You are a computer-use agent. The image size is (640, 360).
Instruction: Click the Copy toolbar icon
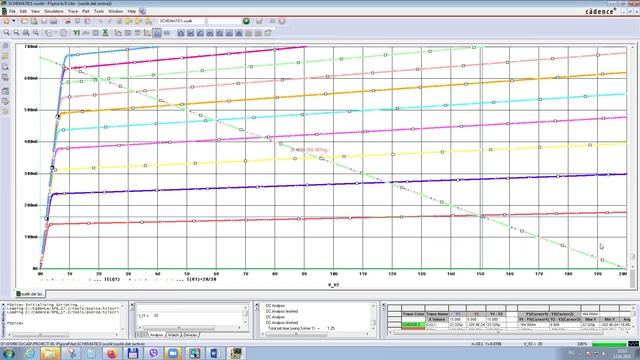(x=78, y=21)
